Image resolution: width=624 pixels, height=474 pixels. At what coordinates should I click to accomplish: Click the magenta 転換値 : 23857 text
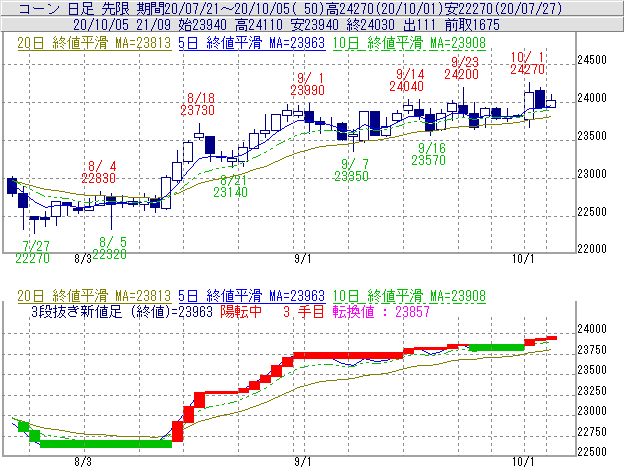tap(381, 312)
